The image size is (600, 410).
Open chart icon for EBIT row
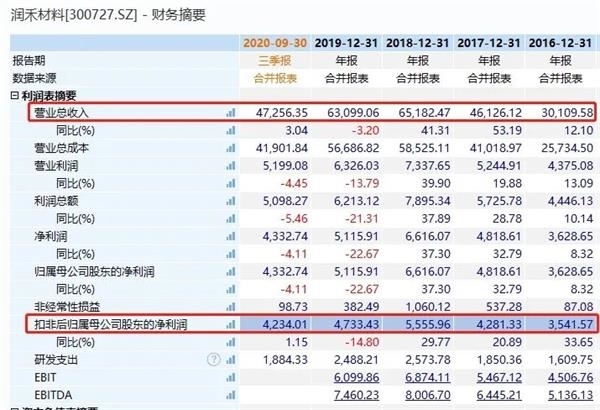tap(231, 377)
